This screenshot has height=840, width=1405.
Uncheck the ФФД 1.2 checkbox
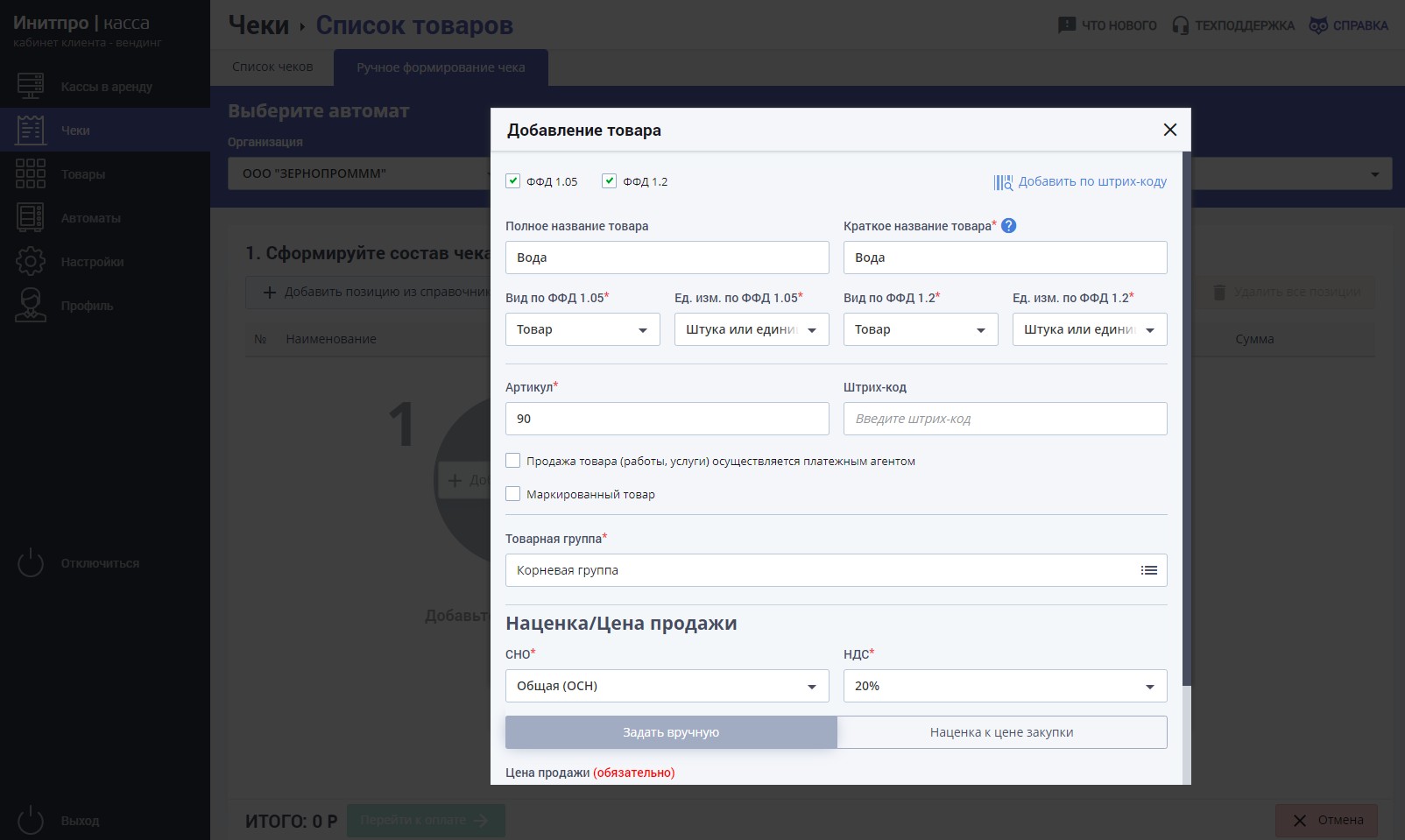[610, 180]
